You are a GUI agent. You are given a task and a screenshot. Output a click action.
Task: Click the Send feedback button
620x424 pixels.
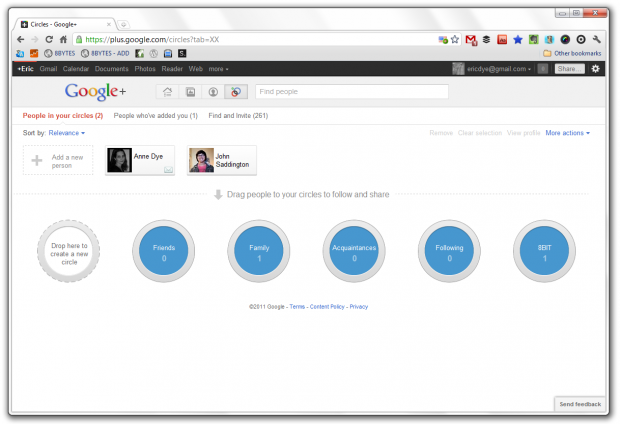(580, 404)
